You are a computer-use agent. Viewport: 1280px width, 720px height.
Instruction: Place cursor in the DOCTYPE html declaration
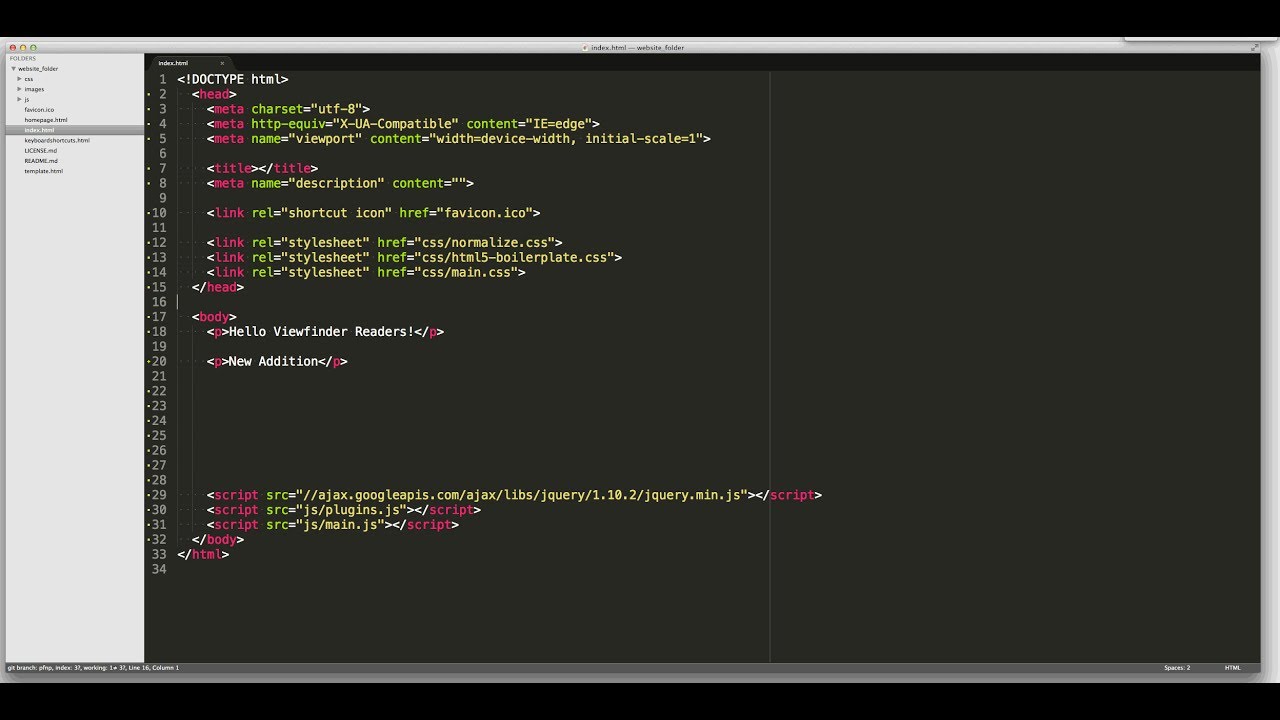(x=233, y=79)
